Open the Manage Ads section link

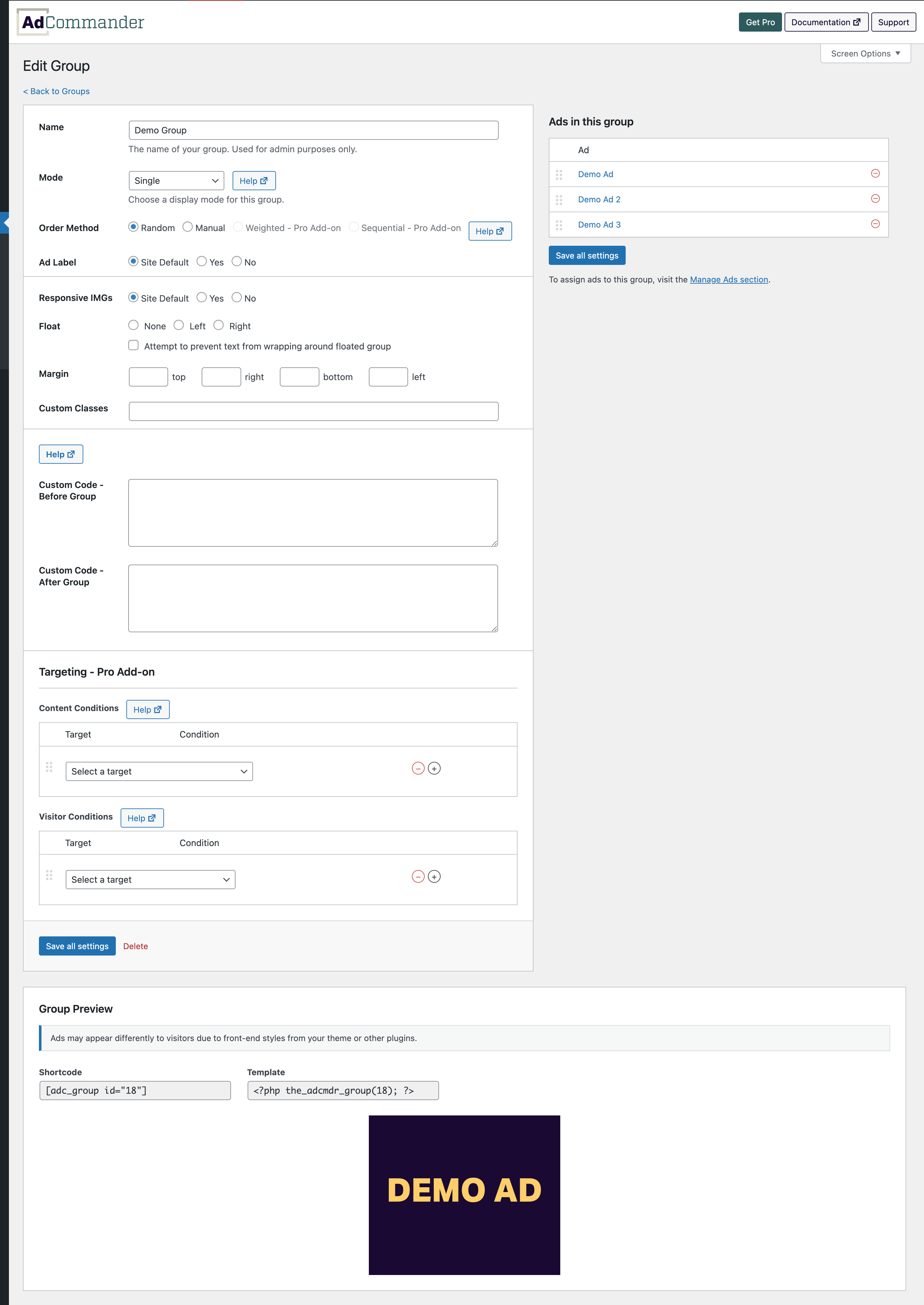tap(729, 280)
